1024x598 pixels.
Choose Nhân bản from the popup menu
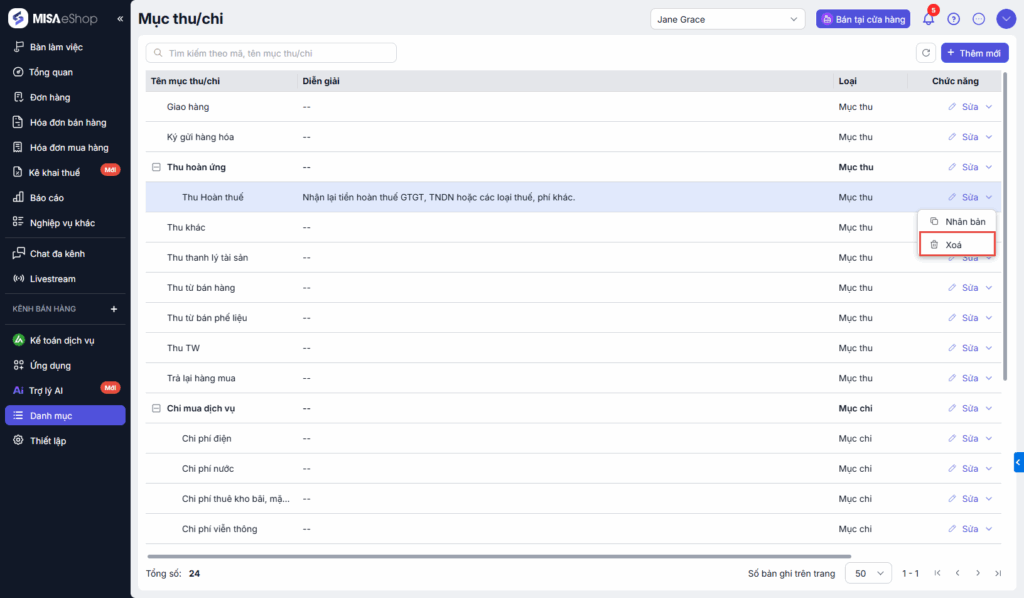tap(957, 221)
